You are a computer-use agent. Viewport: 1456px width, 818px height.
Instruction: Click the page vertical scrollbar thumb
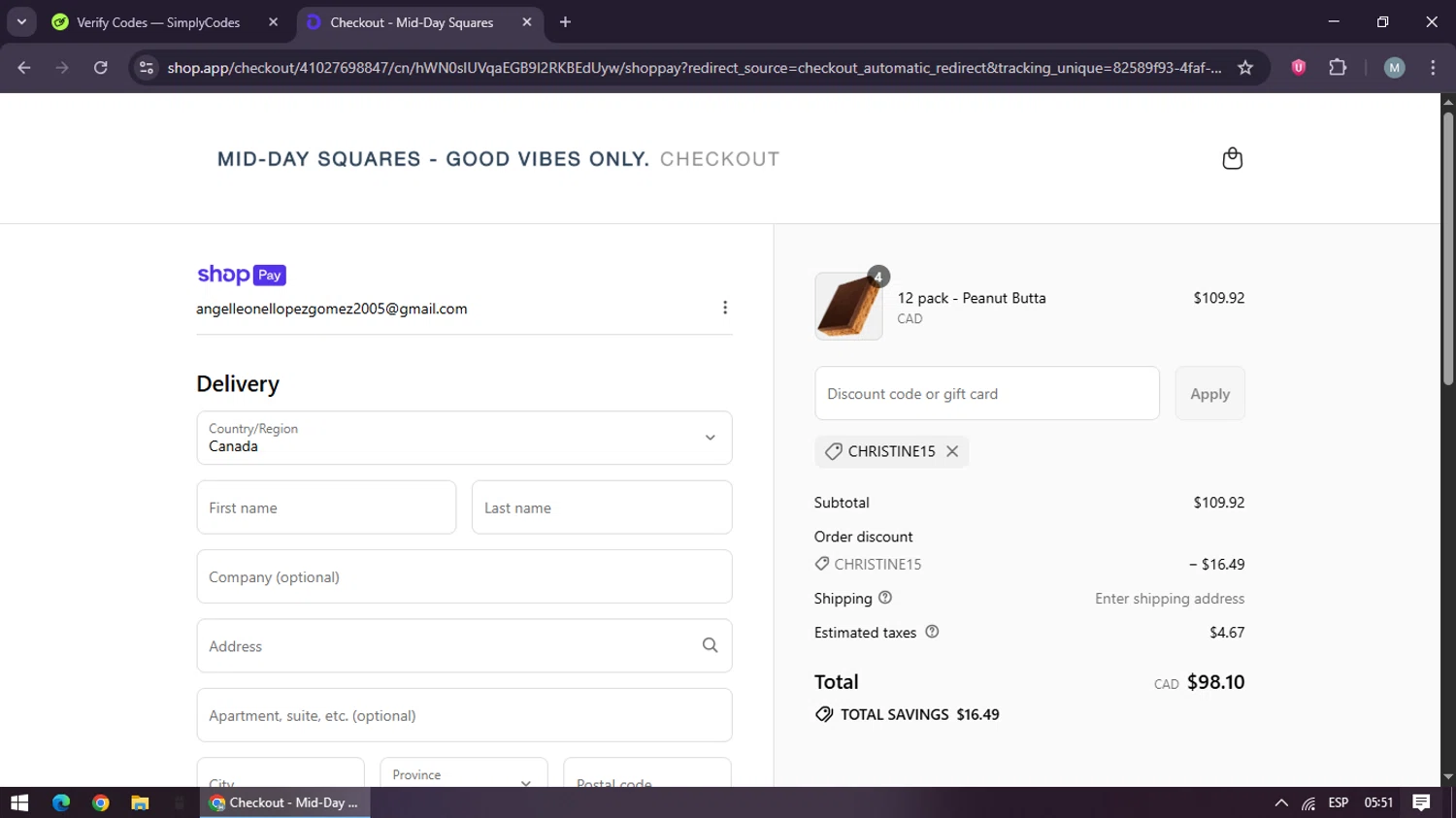(x=1448, y=247)
